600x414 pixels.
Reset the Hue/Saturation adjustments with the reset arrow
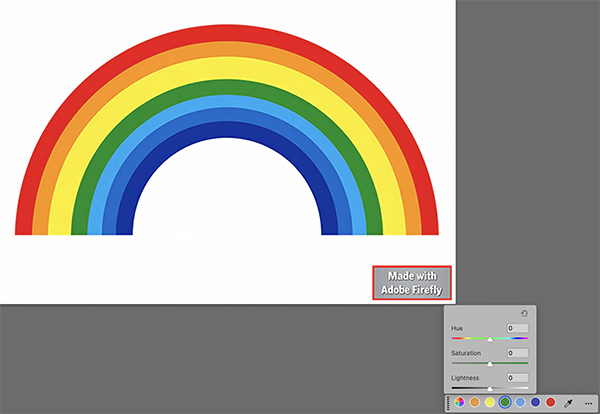(x=524, y=313)
